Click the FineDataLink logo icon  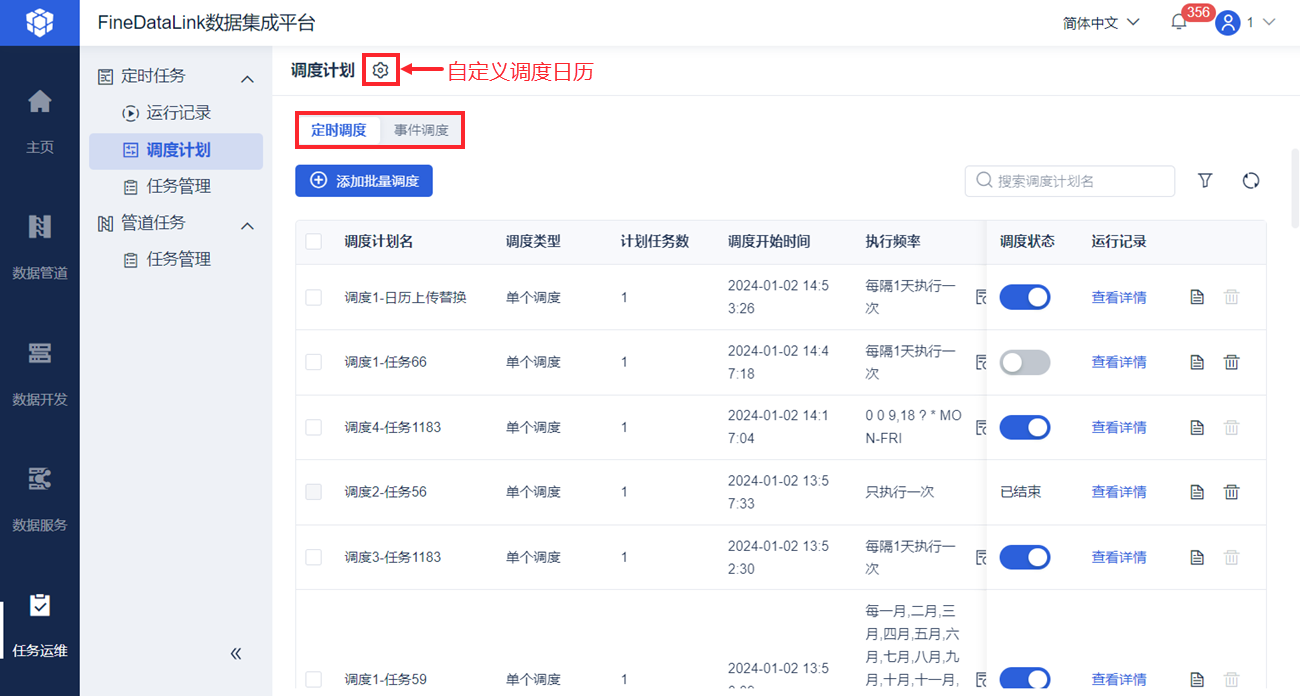pos(39,22)
